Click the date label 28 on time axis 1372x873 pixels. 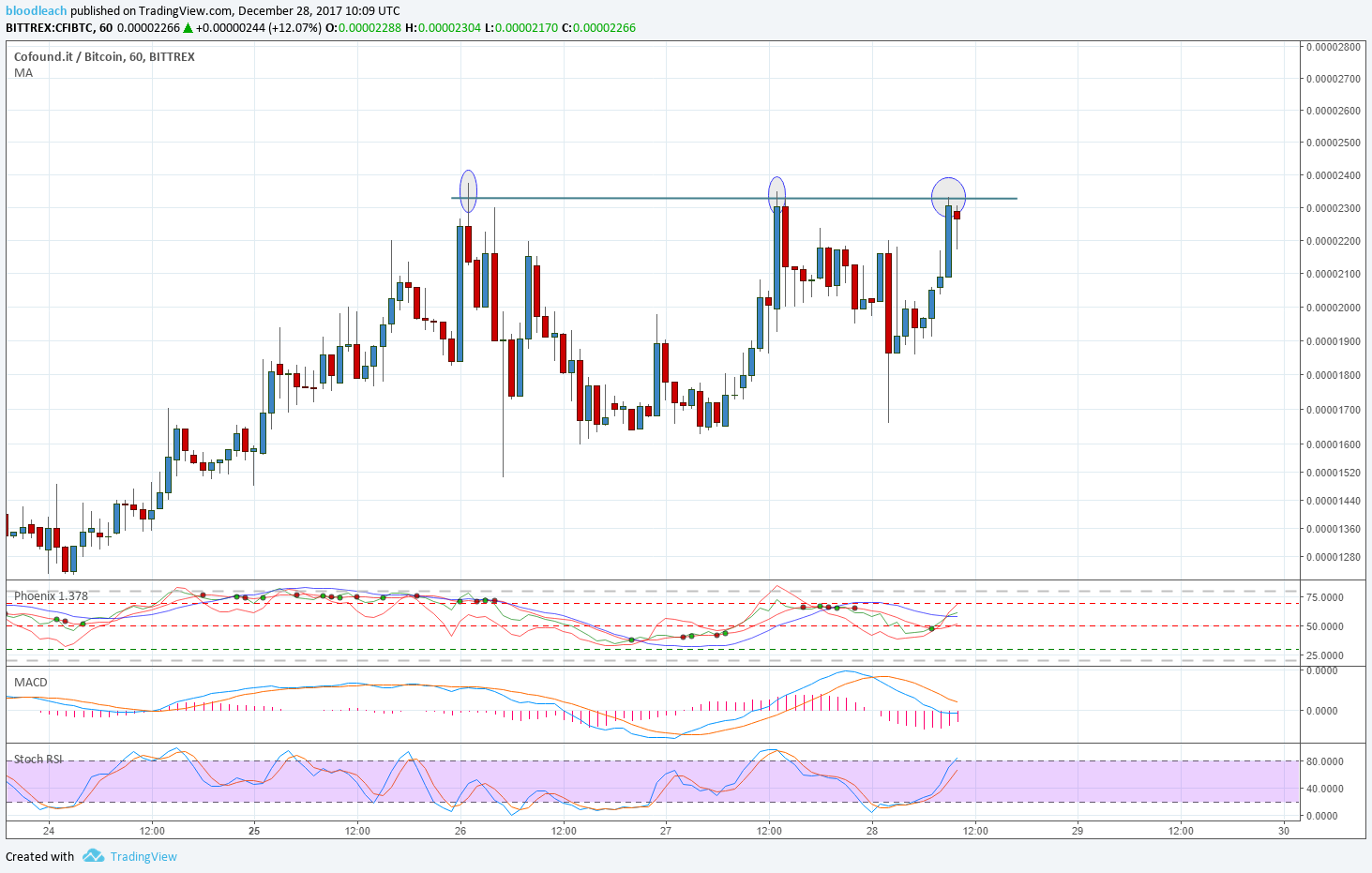[872, 831]
